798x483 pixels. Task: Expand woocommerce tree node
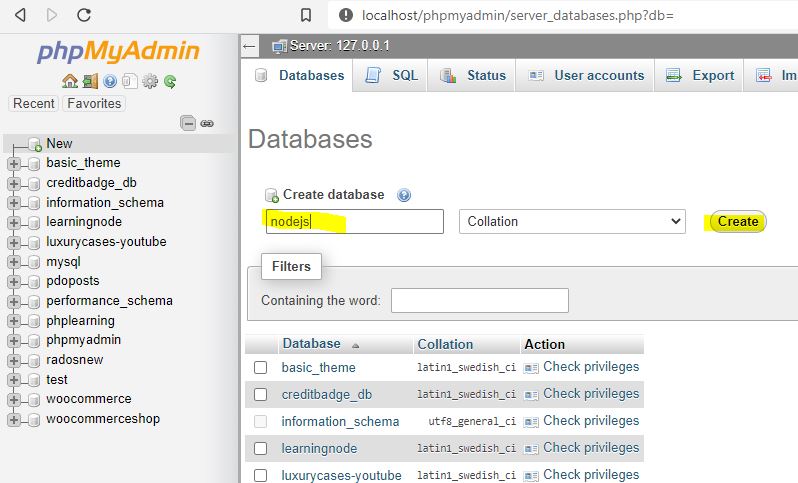coord(14,400)
